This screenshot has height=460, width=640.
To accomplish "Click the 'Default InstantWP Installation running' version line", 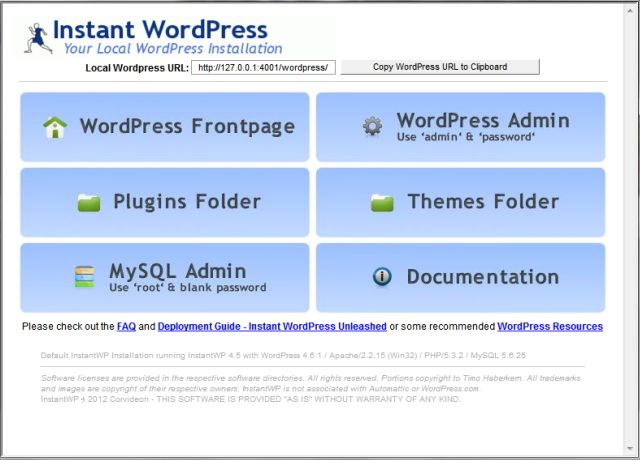I will click(283, 356).
